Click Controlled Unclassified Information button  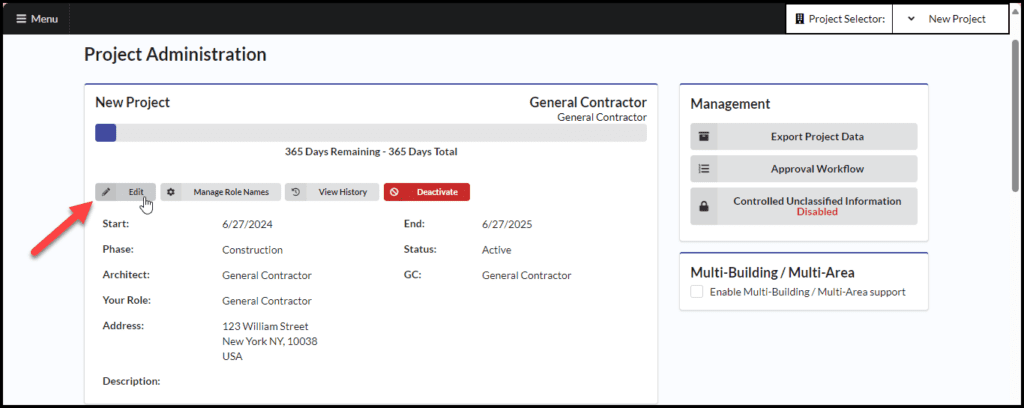pos(804,206)
